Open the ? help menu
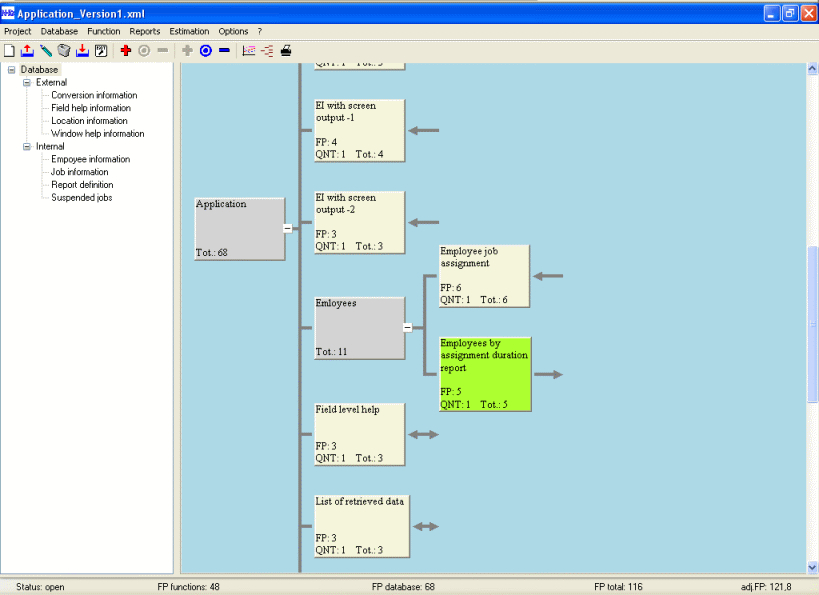This screenshot has height=595, width=819. tap(260, 31)
